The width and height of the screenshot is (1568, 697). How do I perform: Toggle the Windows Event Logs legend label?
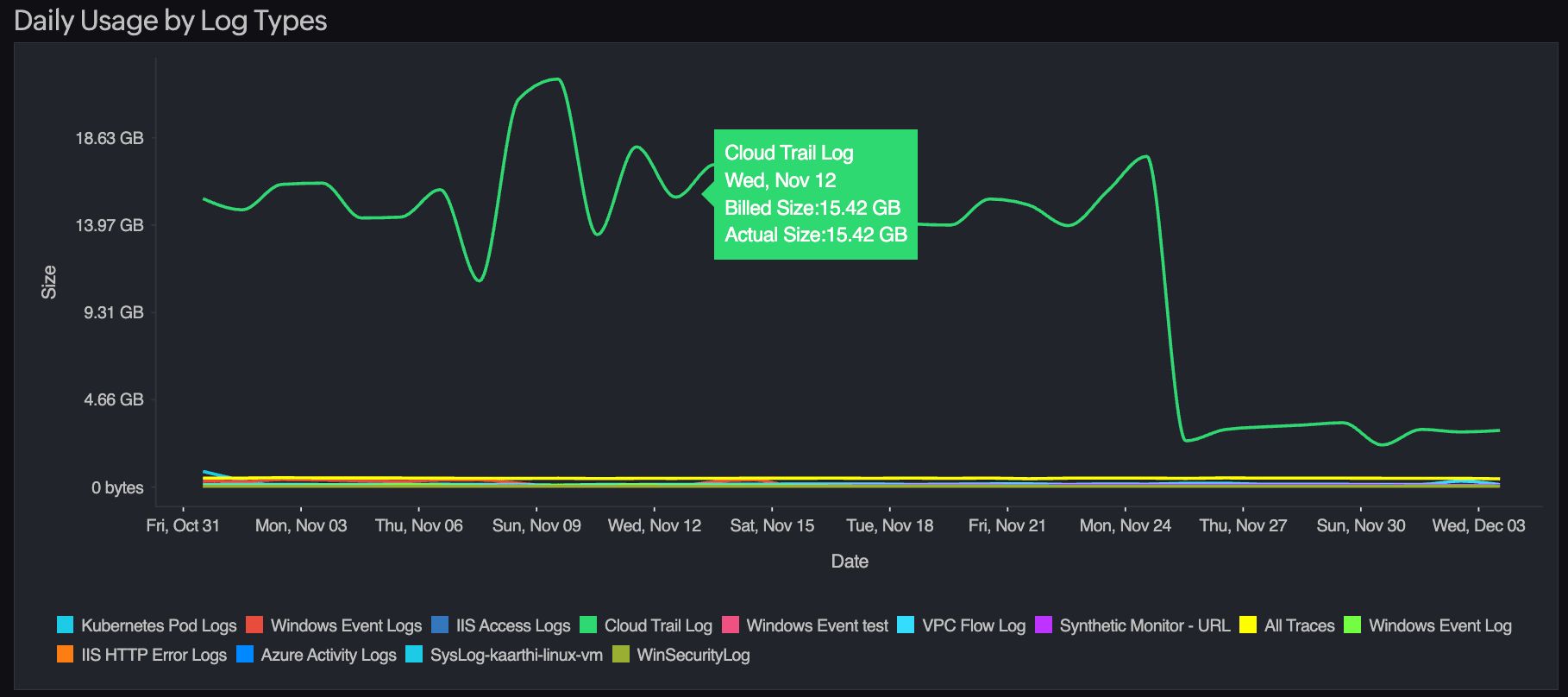[x=346, y=625]
